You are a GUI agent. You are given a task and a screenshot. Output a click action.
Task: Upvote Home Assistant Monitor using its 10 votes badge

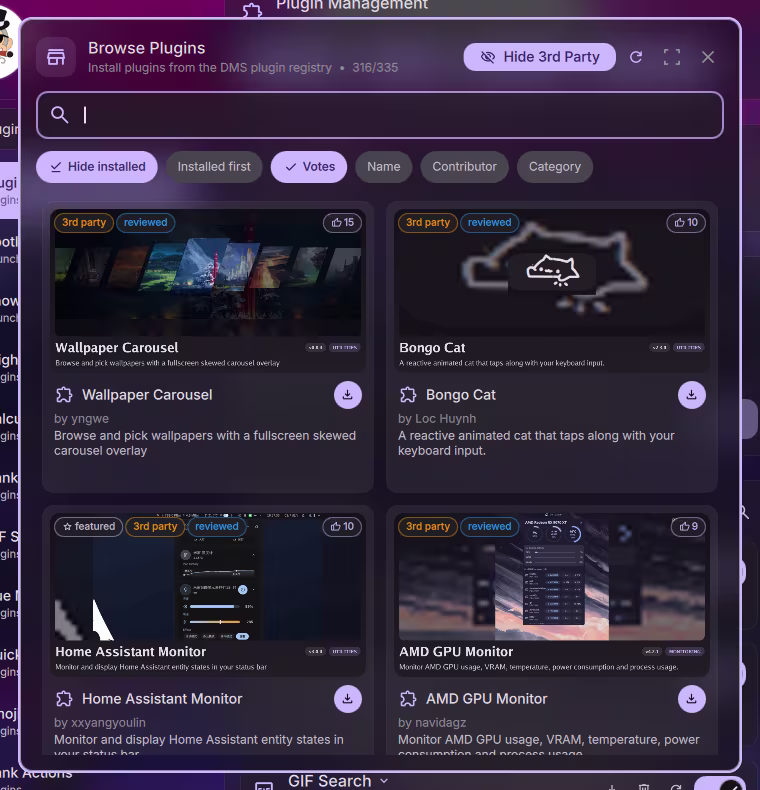[342, 526]
